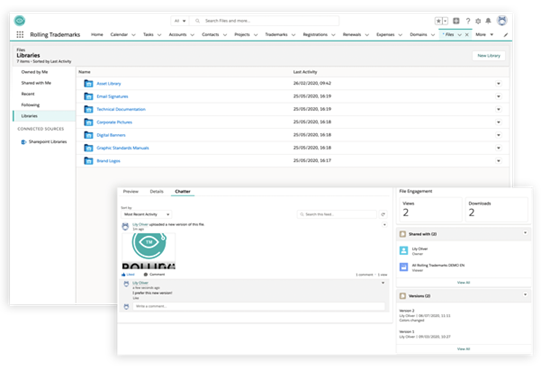Click the Search this feed field
The height and width of the screenshot is (371, 550).
pyautogui.click(x=337, y=214)
